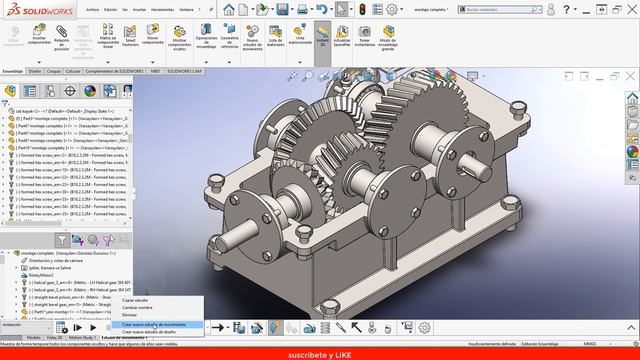Expand the montaje completo tree node
This screenshot has height=360, width=640.
click(x=9, y=253)
